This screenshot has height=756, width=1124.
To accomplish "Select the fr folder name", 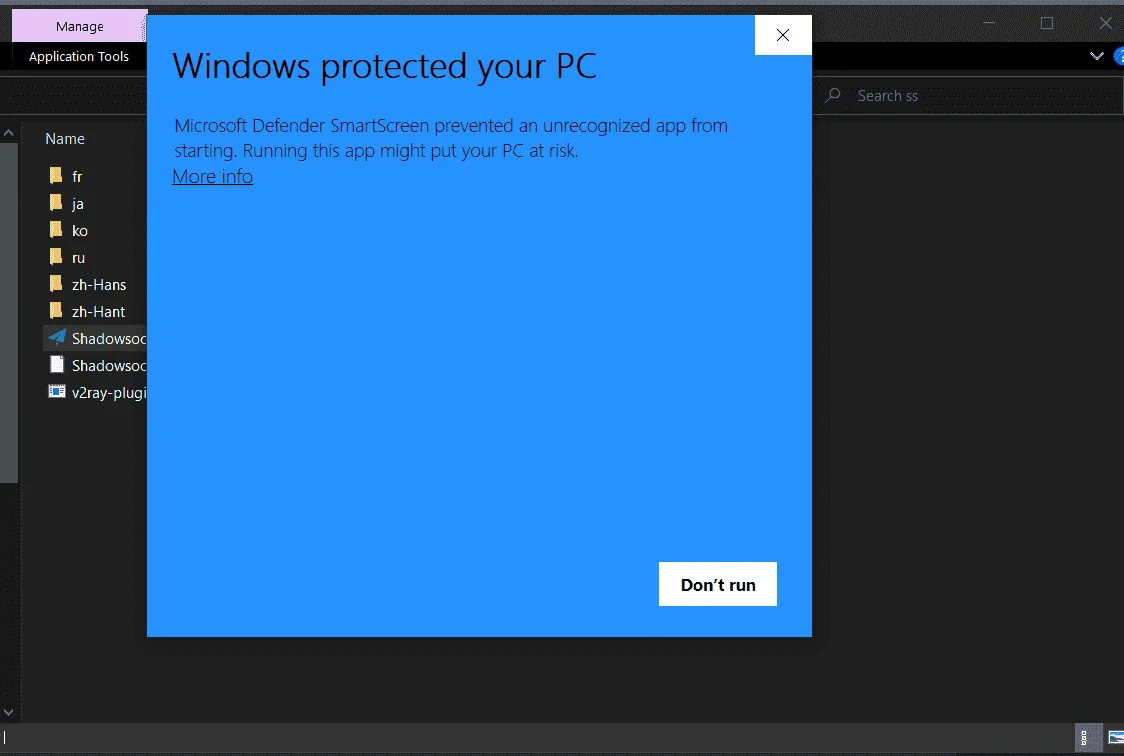I will (77, 176).
